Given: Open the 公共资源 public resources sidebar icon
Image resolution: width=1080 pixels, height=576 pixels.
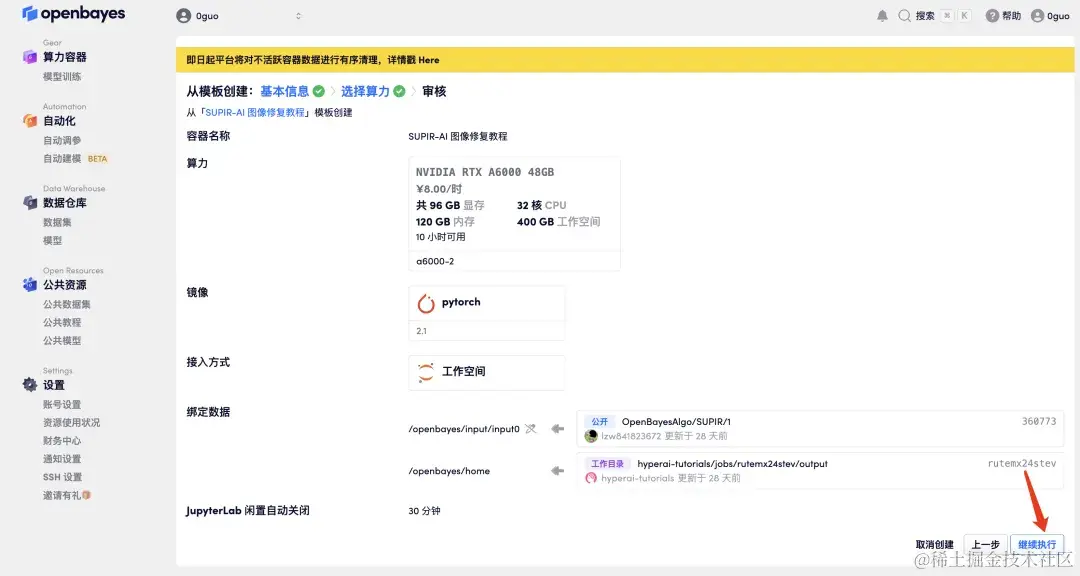Looking at the screenshot, I should tap(27, 286).
